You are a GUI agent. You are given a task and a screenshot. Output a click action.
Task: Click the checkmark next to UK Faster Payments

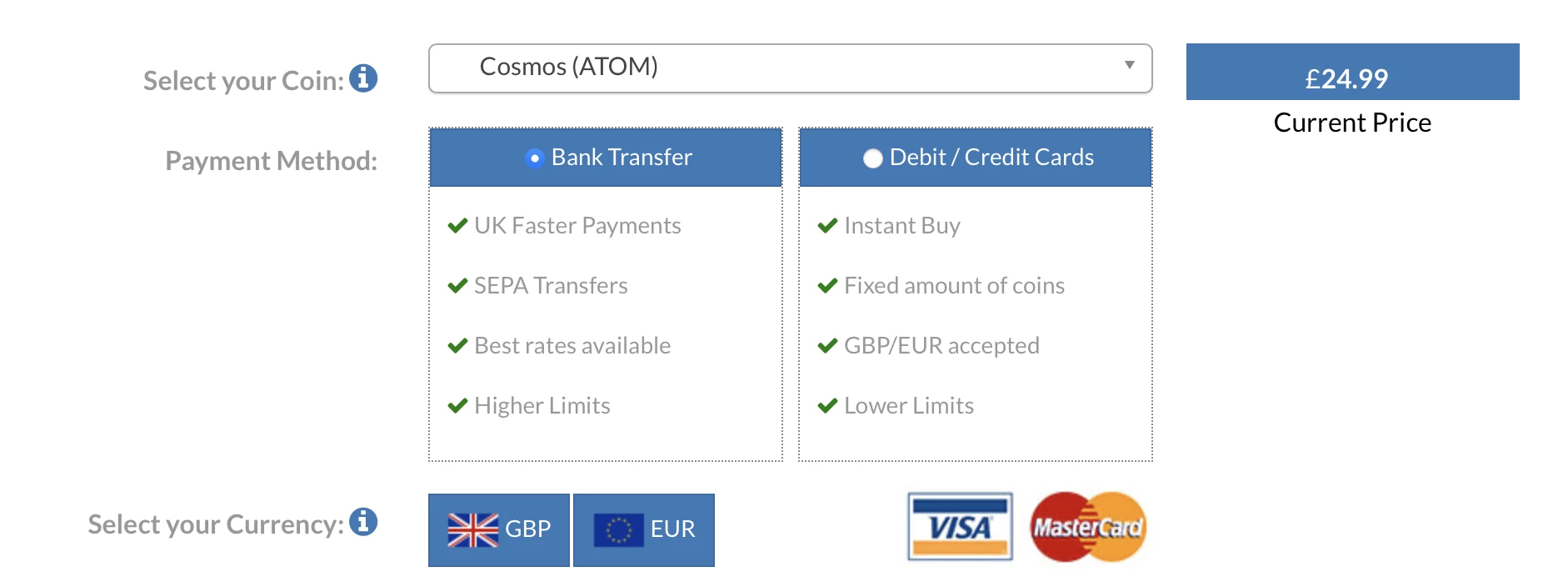[x=457, y=226]
